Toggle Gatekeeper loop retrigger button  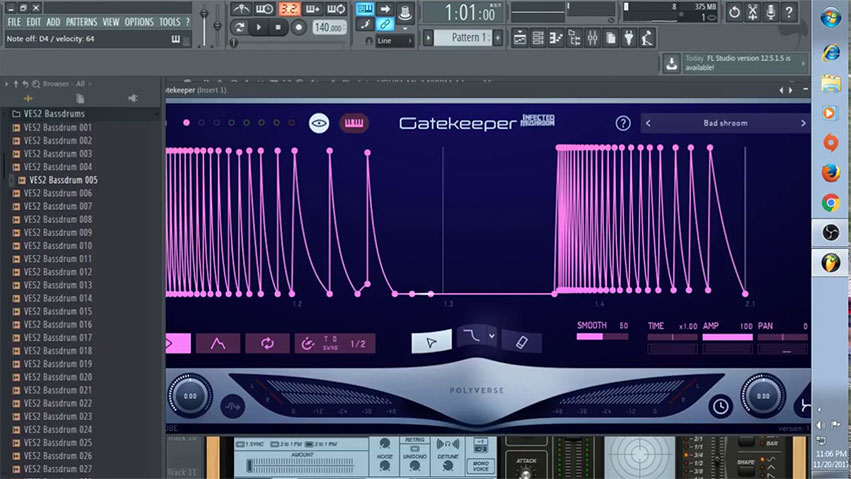coord(267,343)
